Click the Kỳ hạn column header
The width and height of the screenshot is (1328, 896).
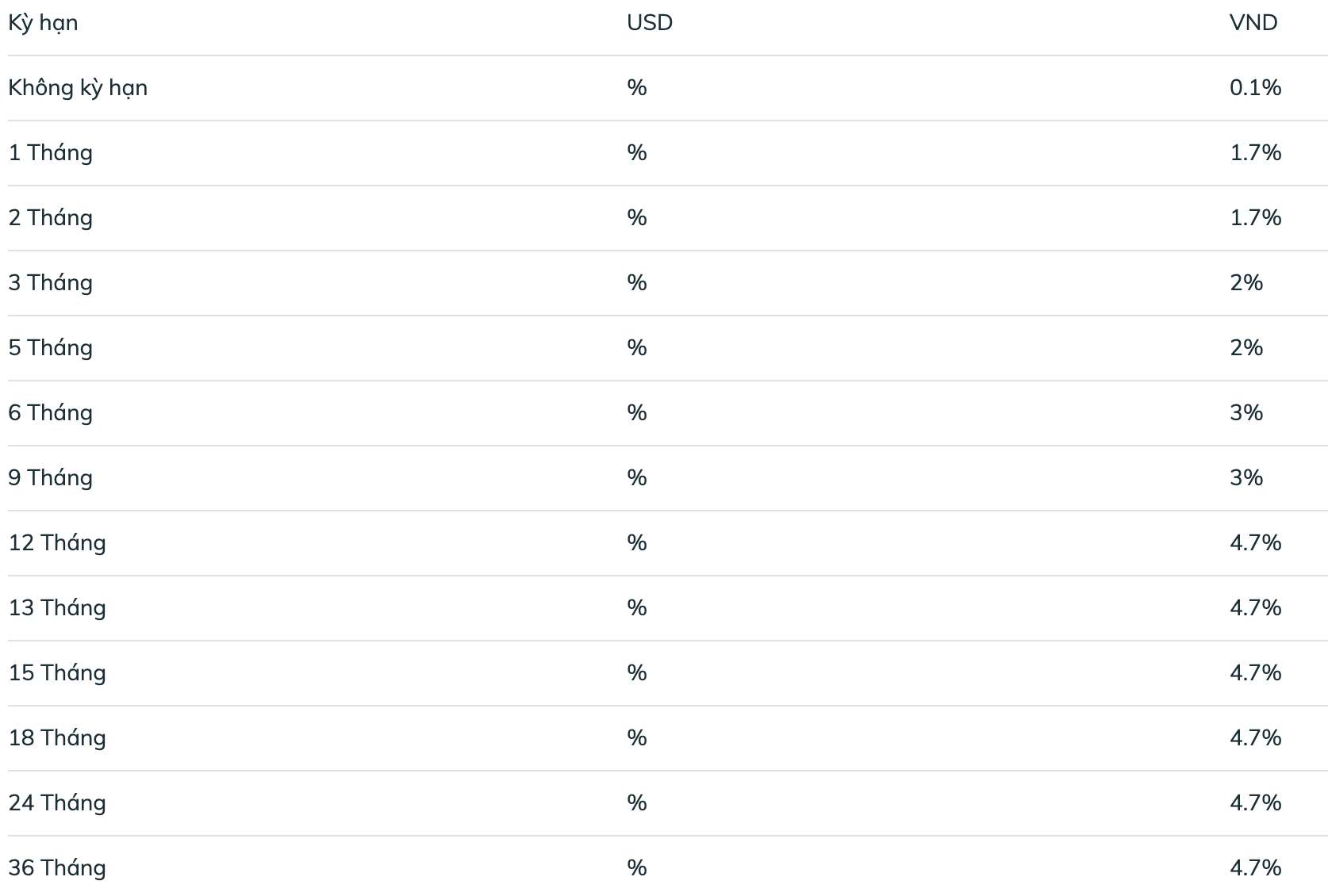[x=43, y=23]
